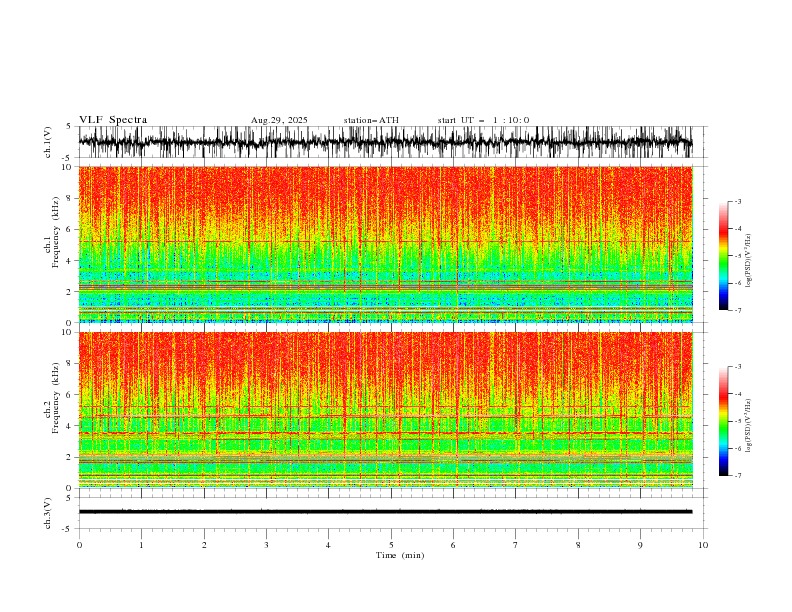
Task: Click the 10 kHz tick on ch.2 spectrogram
Action: click(x=67, y=332)
